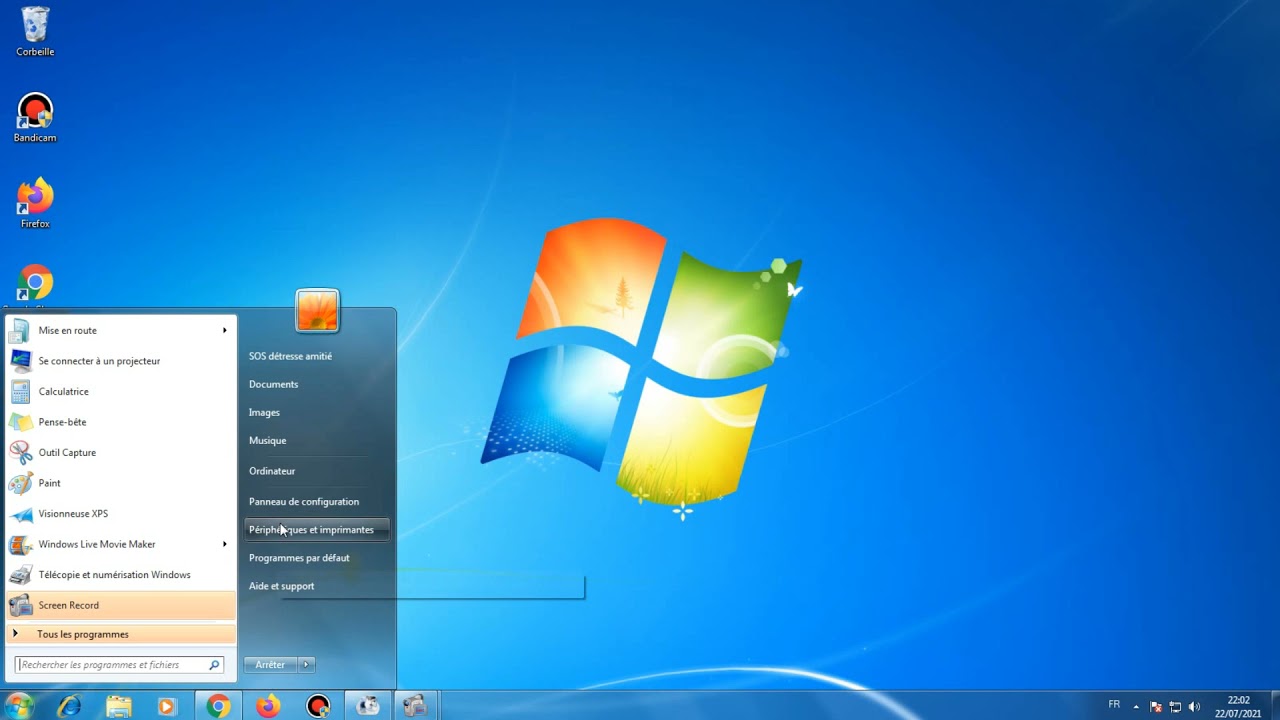The height and width of the screenshot is (720, 1280).
Task: Expand the arrow next to Arrêter
Action: [306, 665]
